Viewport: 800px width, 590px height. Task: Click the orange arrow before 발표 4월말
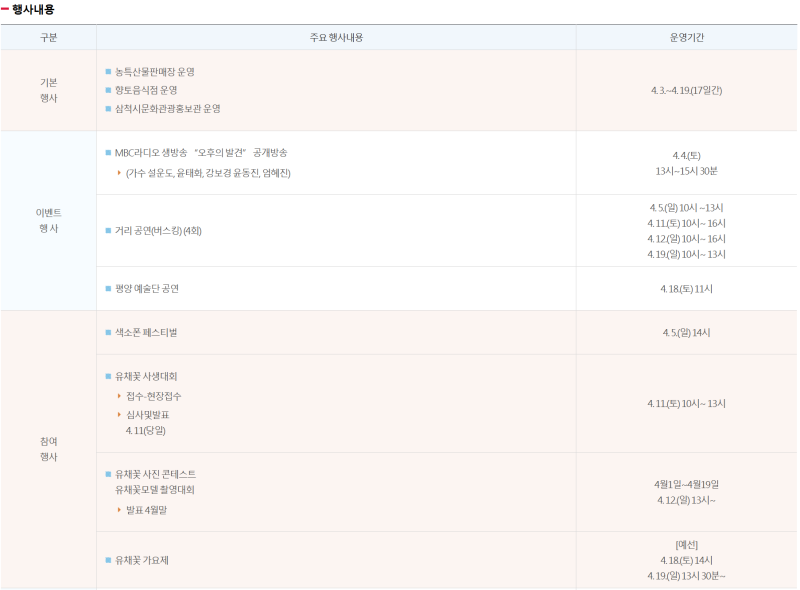(x=119, y=510)
